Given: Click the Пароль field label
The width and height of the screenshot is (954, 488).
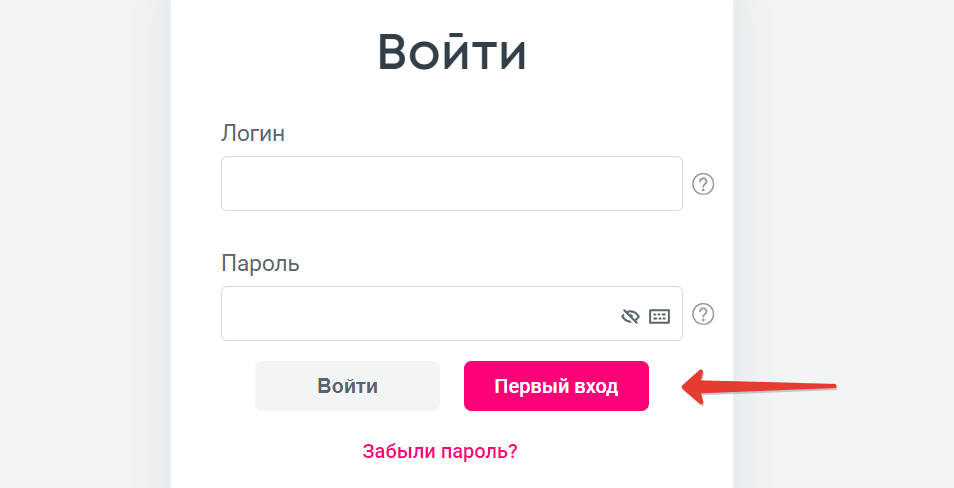Looking at the screenshot, I should tap(260, 264).
